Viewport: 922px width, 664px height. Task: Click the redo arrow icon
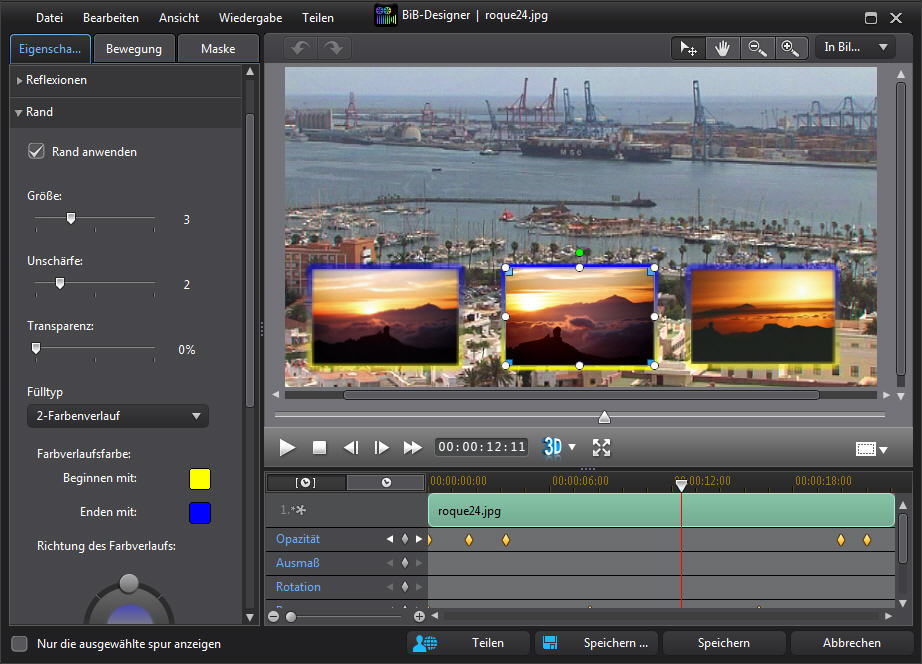333,48
